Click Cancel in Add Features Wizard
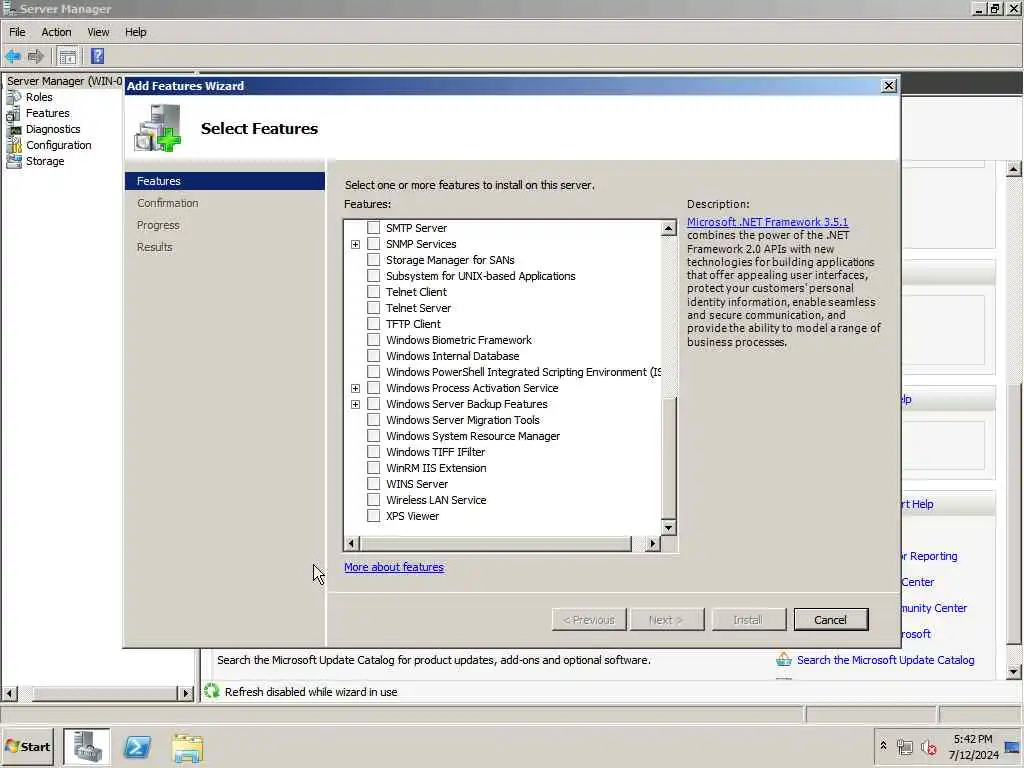The width and height of the screenshot is (1024, 768). click(x=831, y=620)
